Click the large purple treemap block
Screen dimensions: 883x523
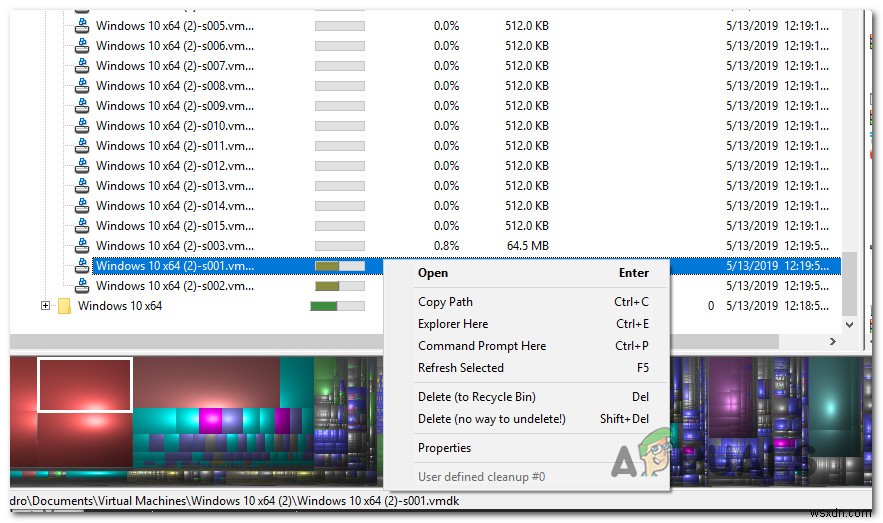731,398
